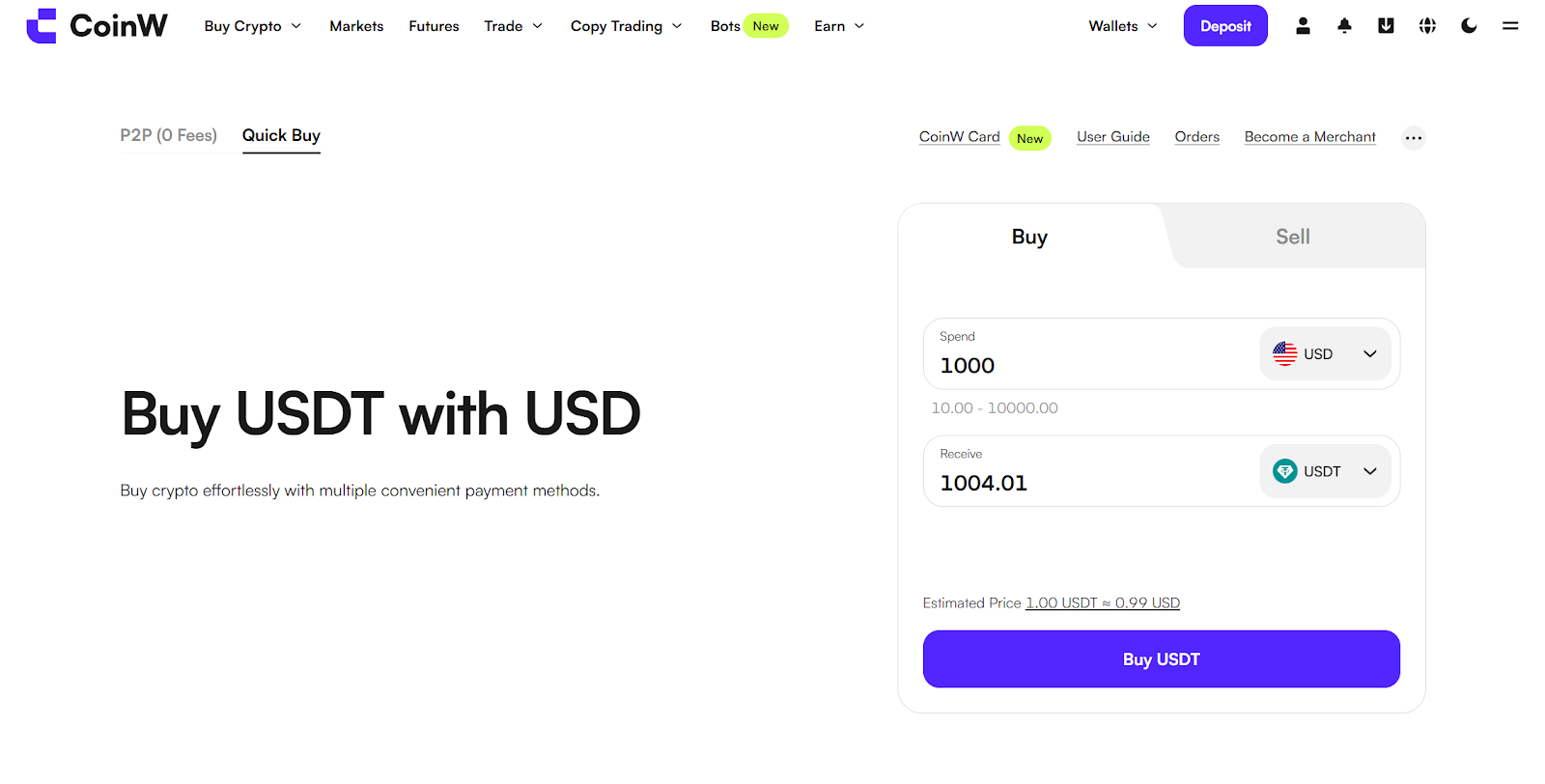The height and width of the screenshot is (784, 1545).
Task: Switch to the Sell tab
Action: click(1293, 237)
